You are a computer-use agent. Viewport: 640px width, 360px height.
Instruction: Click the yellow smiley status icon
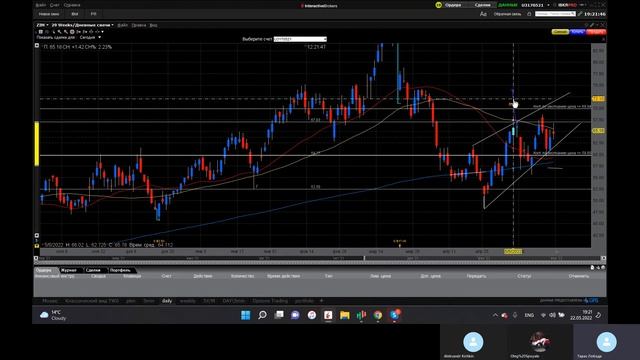[438, 5]
